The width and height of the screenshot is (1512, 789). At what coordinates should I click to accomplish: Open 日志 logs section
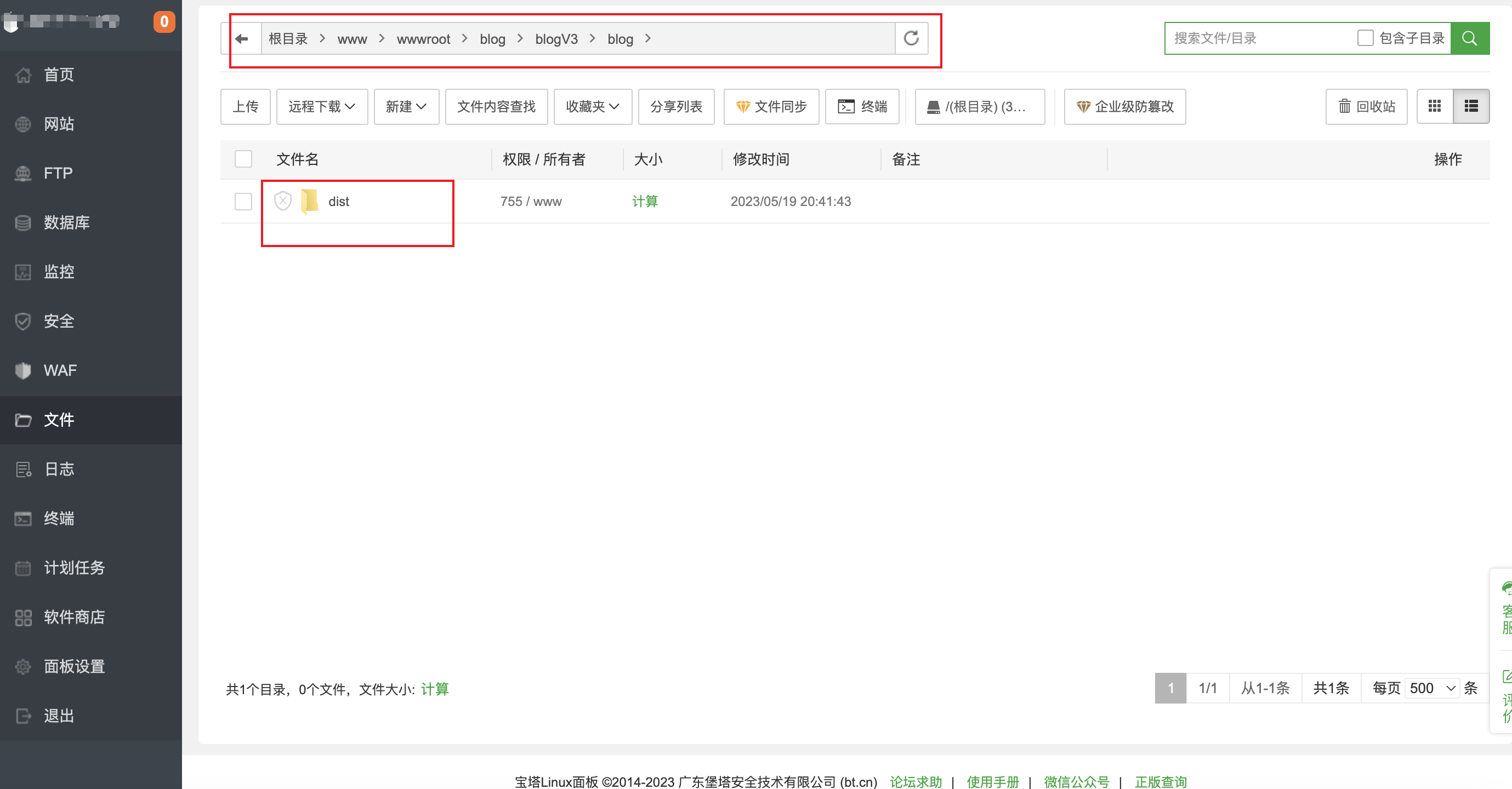91,470
